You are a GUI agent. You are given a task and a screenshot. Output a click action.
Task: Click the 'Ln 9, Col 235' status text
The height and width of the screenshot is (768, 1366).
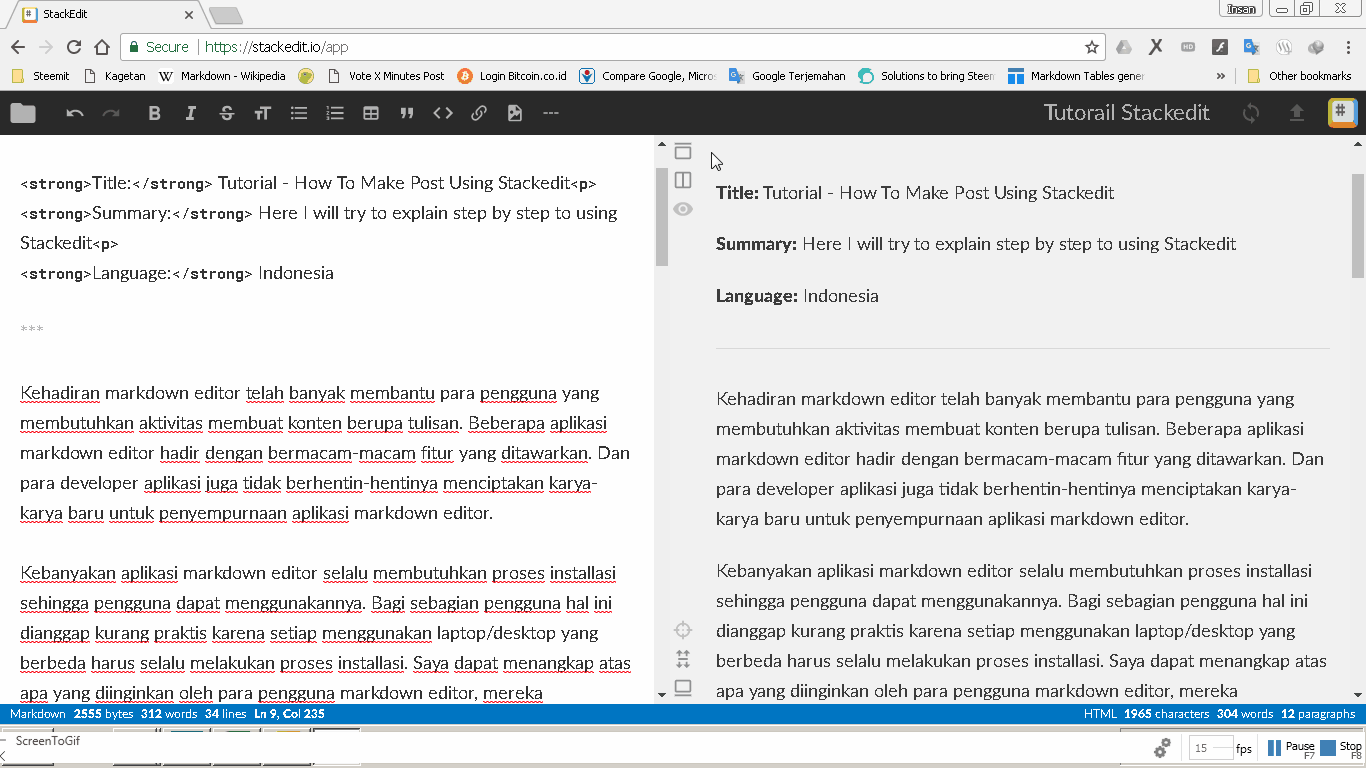pos(289,714)
